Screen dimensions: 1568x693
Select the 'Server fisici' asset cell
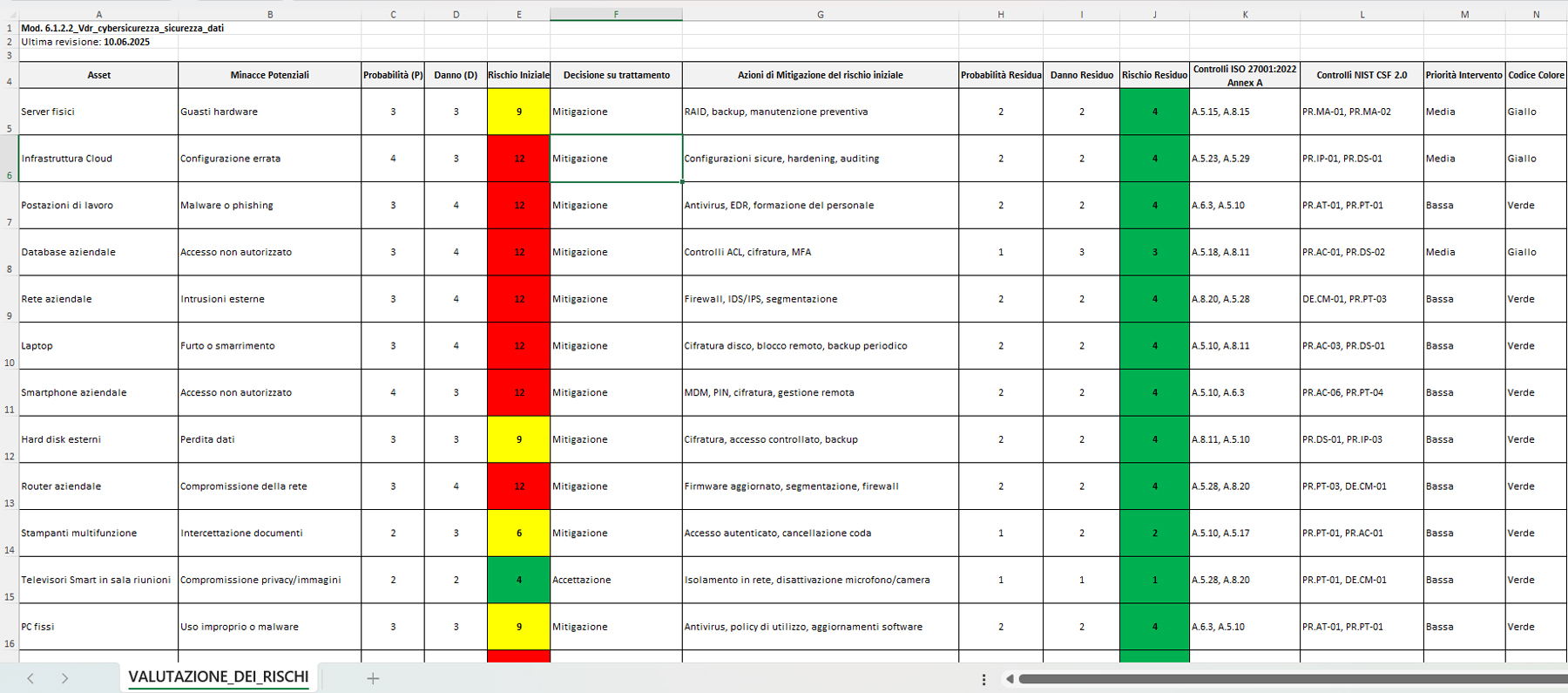pyautogui.click(x=98, y=112)
